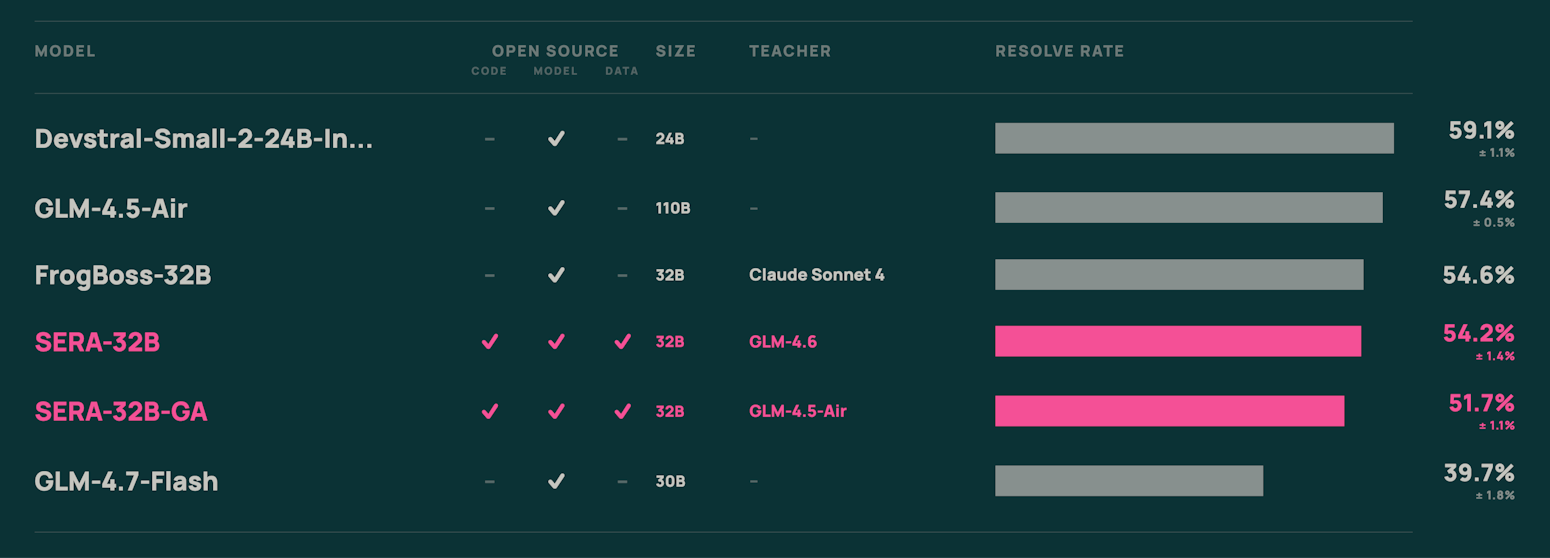Viewport: 1550px width, 558px height.
Task: Sort by the Model column header
Action: (65, 51)
